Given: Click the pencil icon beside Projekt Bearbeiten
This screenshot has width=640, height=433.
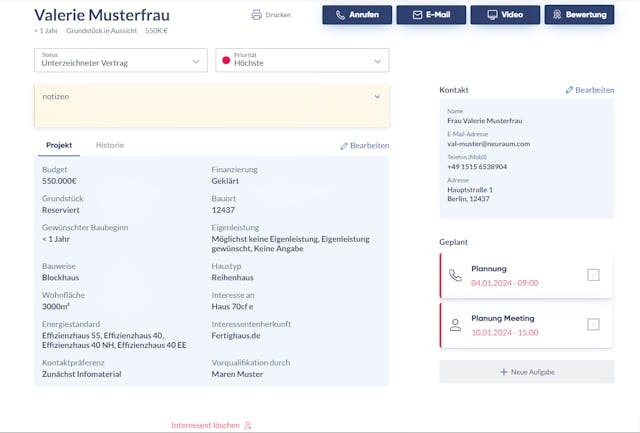Looking at the screenshot, I should click(344, 146).
